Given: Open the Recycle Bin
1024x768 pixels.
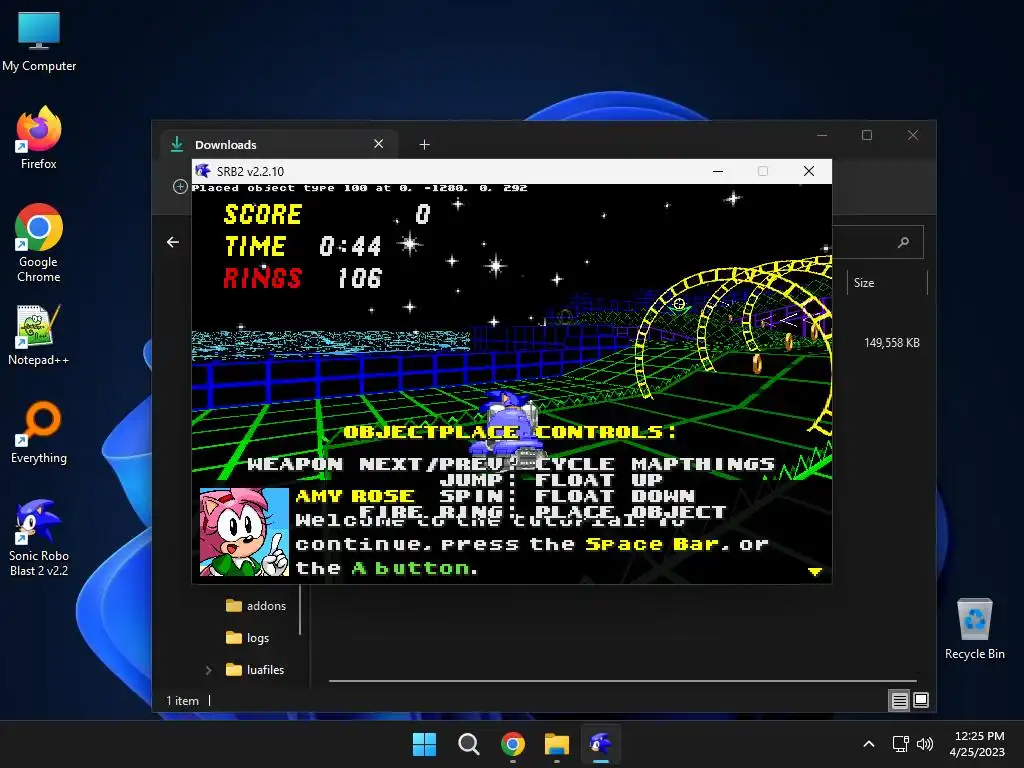Looking at the screenshot, I should (974, 629).
